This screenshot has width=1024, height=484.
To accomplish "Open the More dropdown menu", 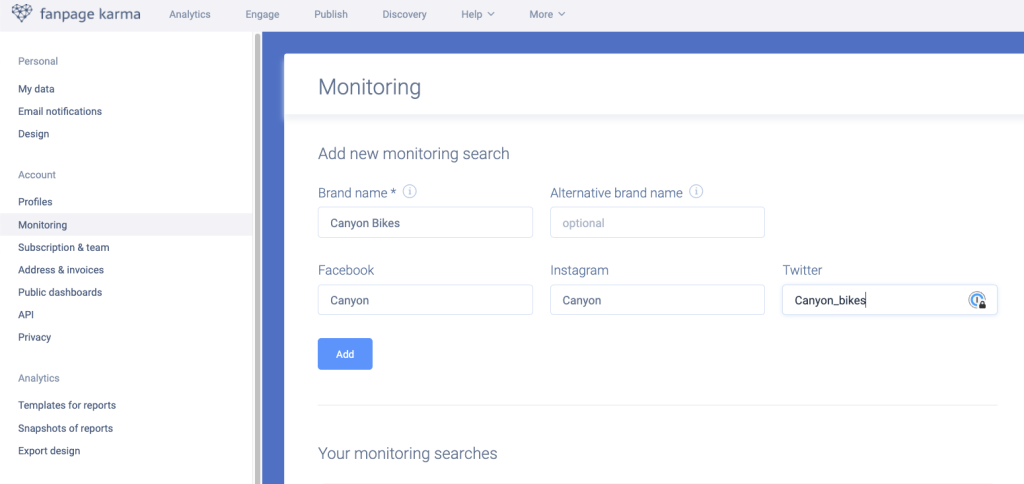I will tap(547, 15).
